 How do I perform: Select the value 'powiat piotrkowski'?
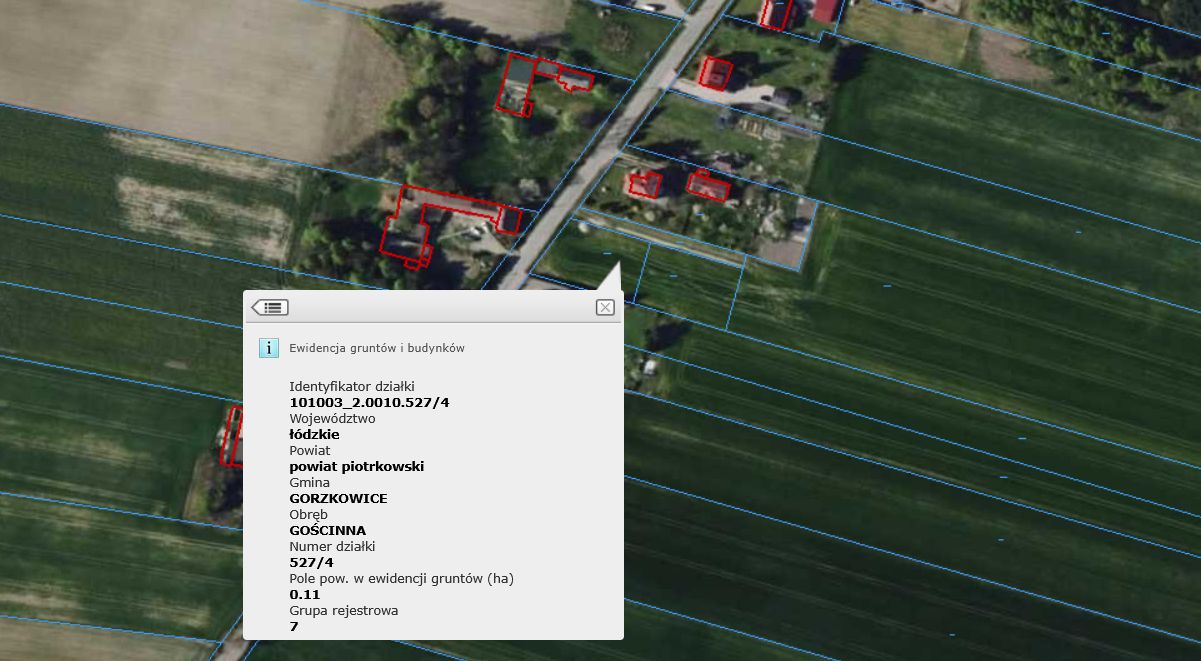(x=357, y=466)
